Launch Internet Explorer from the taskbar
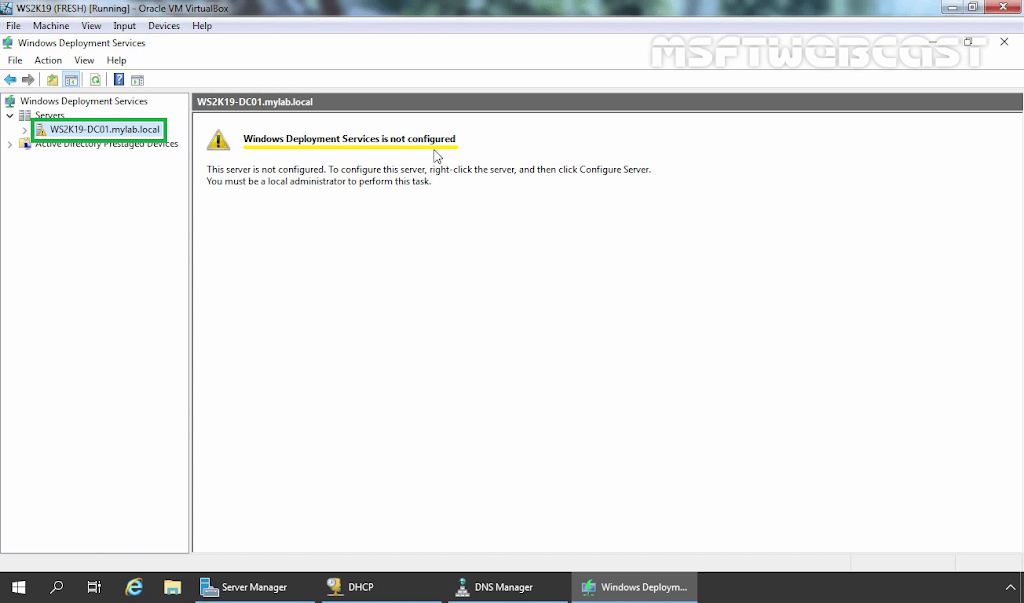The image size is (1024, 603). (x=134, y=587)
